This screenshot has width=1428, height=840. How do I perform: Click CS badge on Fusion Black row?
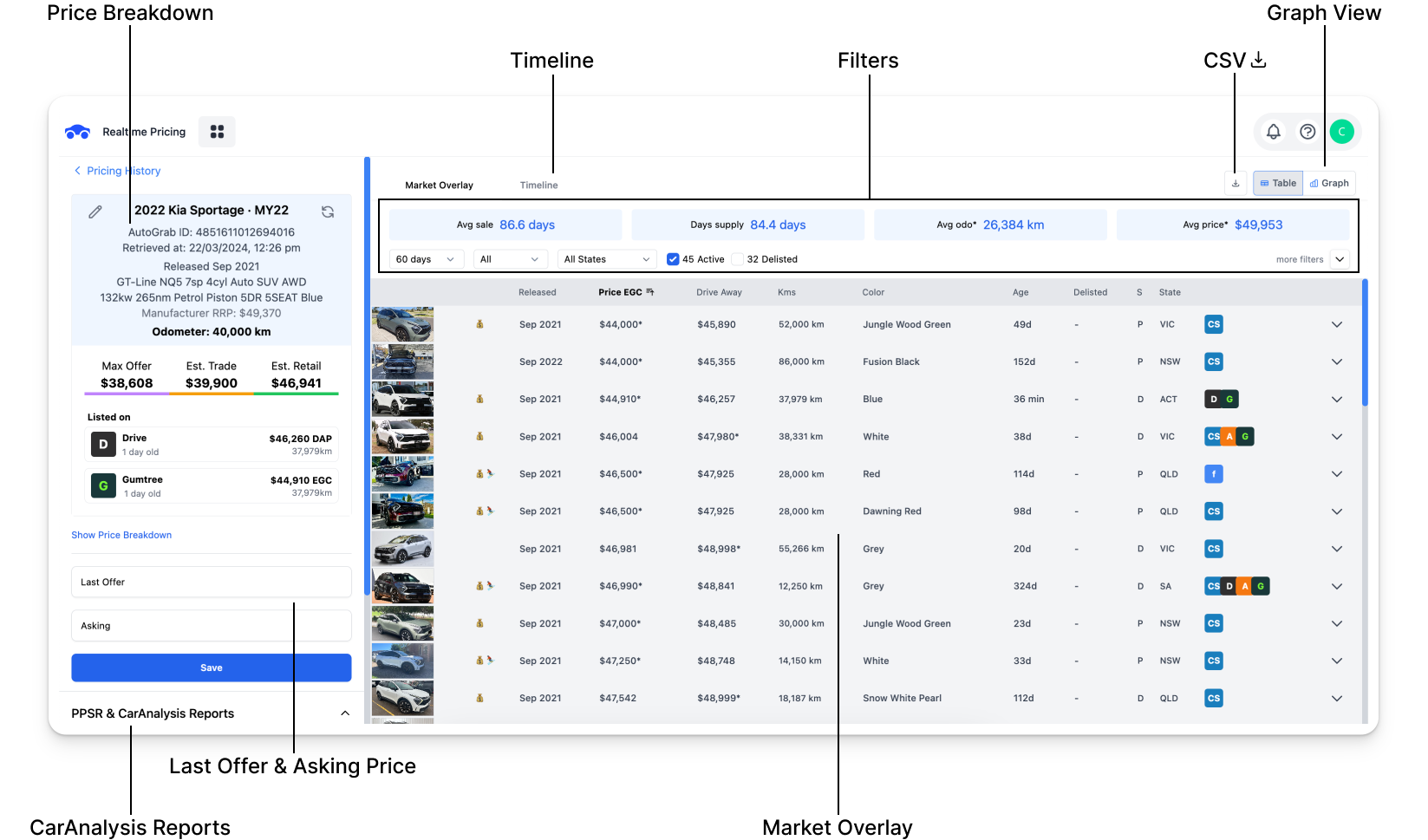[1214, 361]
